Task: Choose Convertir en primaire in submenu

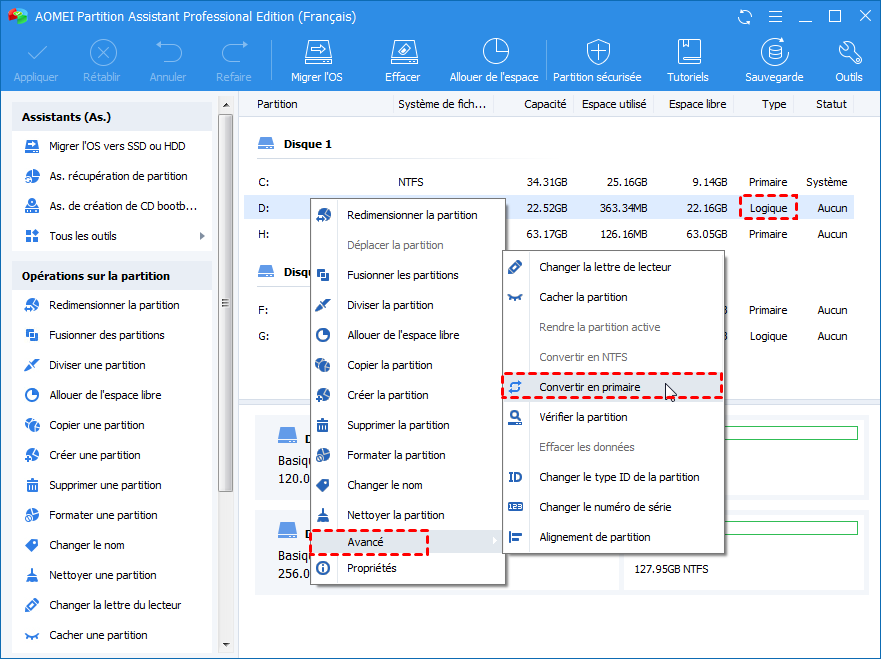Action: 589,387
